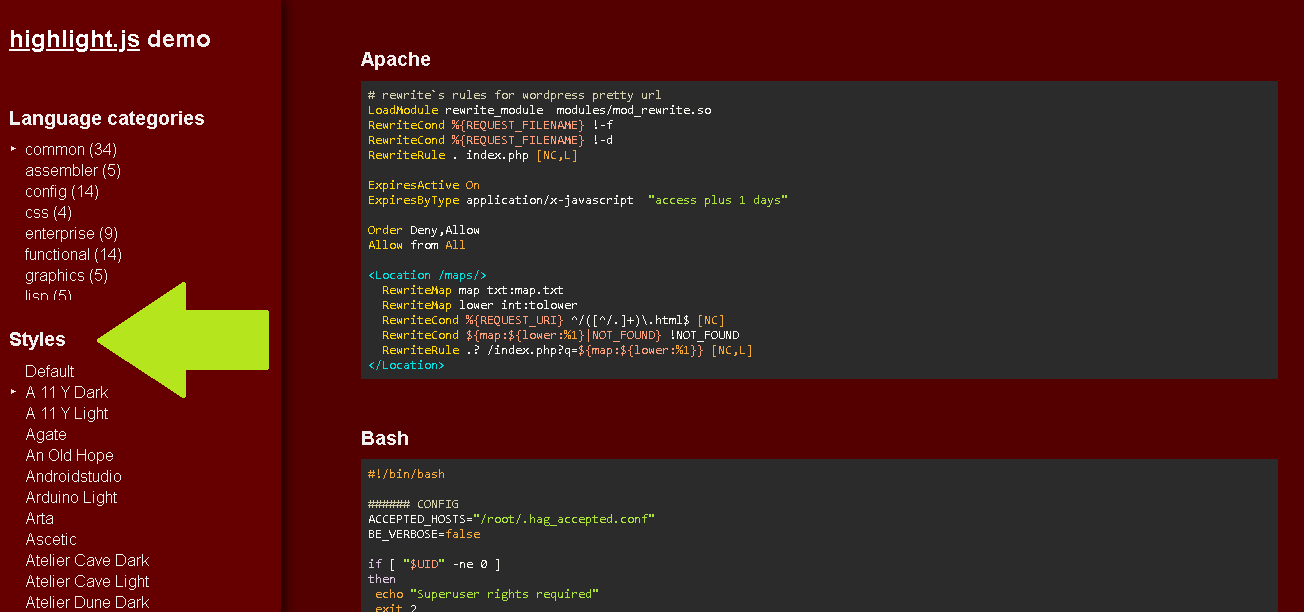1304x612 pixels.
Task: Select the graphics (5) language category
Action: [66, 275]
